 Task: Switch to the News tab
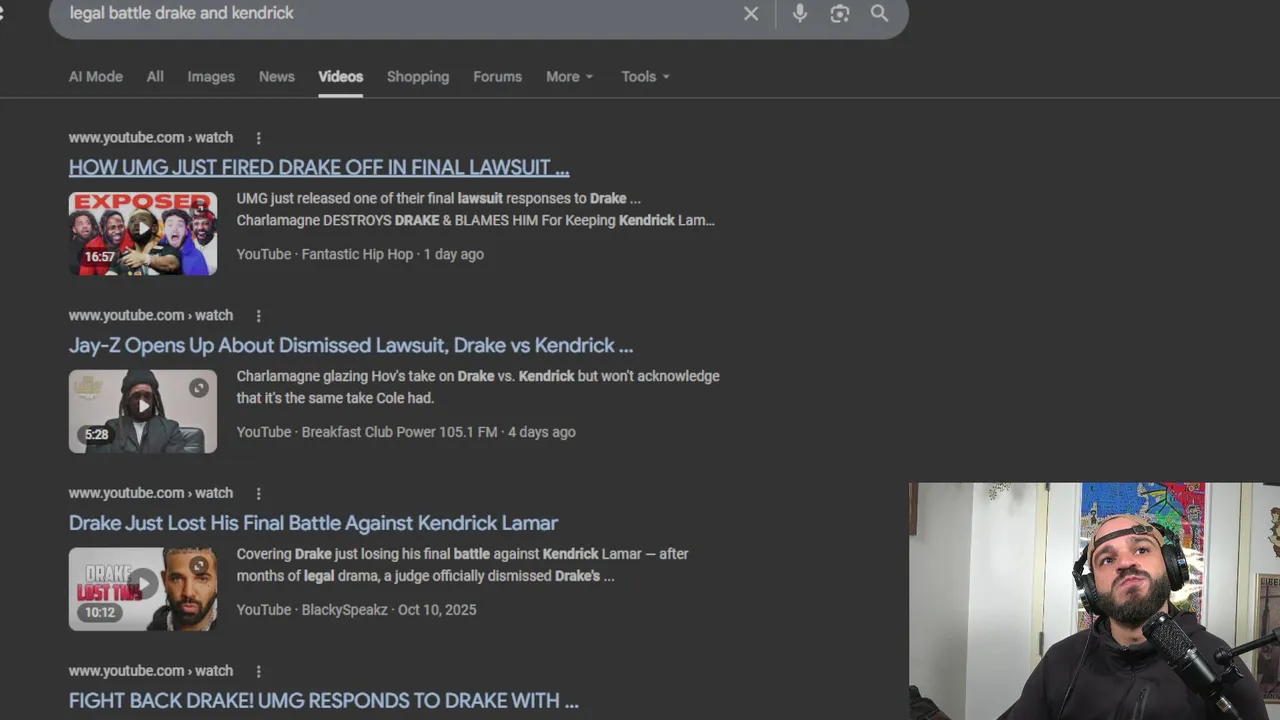coord(277,77)
